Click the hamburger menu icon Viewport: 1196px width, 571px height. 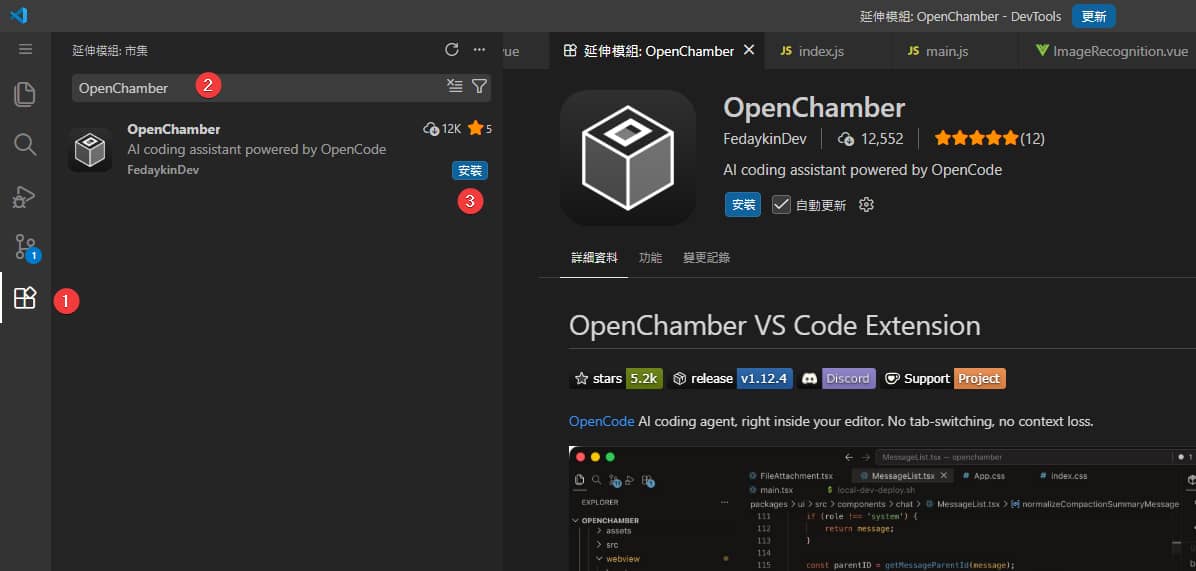pos(25,50)
